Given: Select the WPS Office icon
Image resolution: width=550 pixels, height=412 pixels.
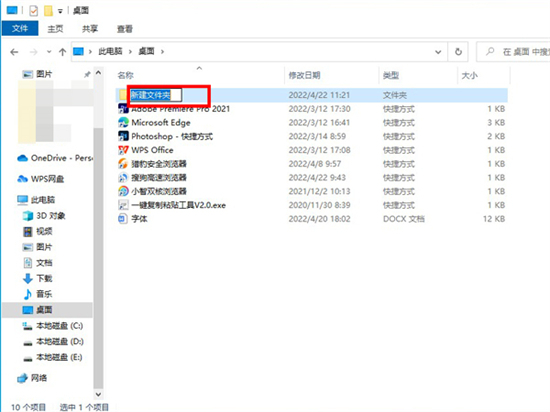Looking at the screenshot, I should (123, 150).
